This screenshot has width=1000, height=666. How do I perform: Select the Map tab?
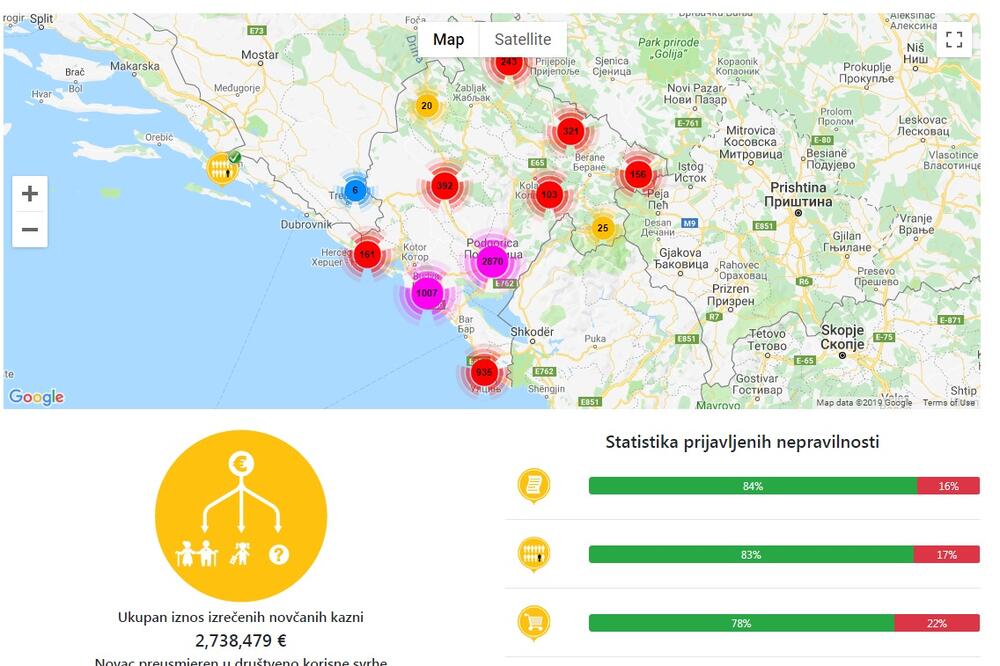click(448, 39)
